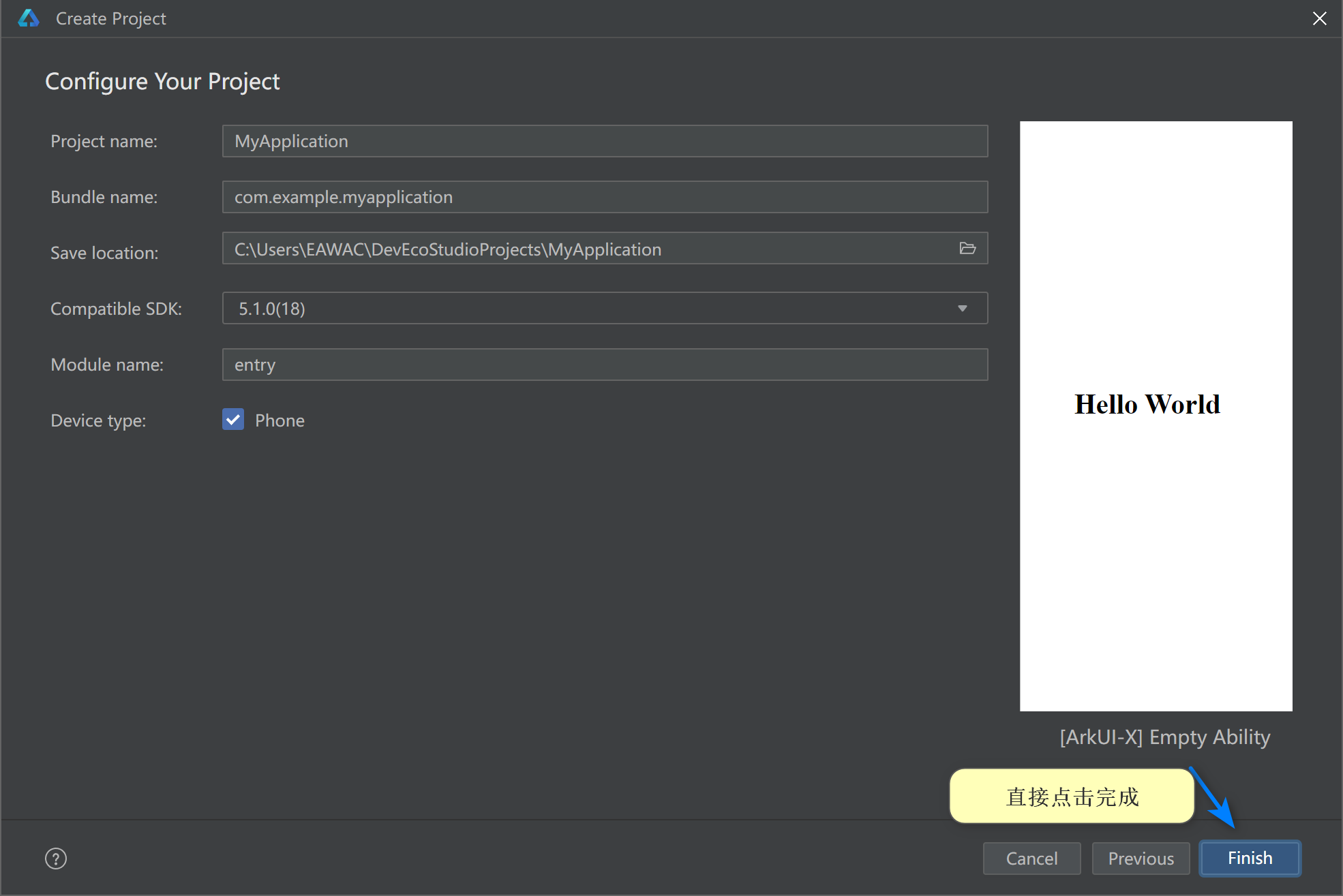Open folder browser for Save location
1343x896 pixels.
[x=967, y=249]
